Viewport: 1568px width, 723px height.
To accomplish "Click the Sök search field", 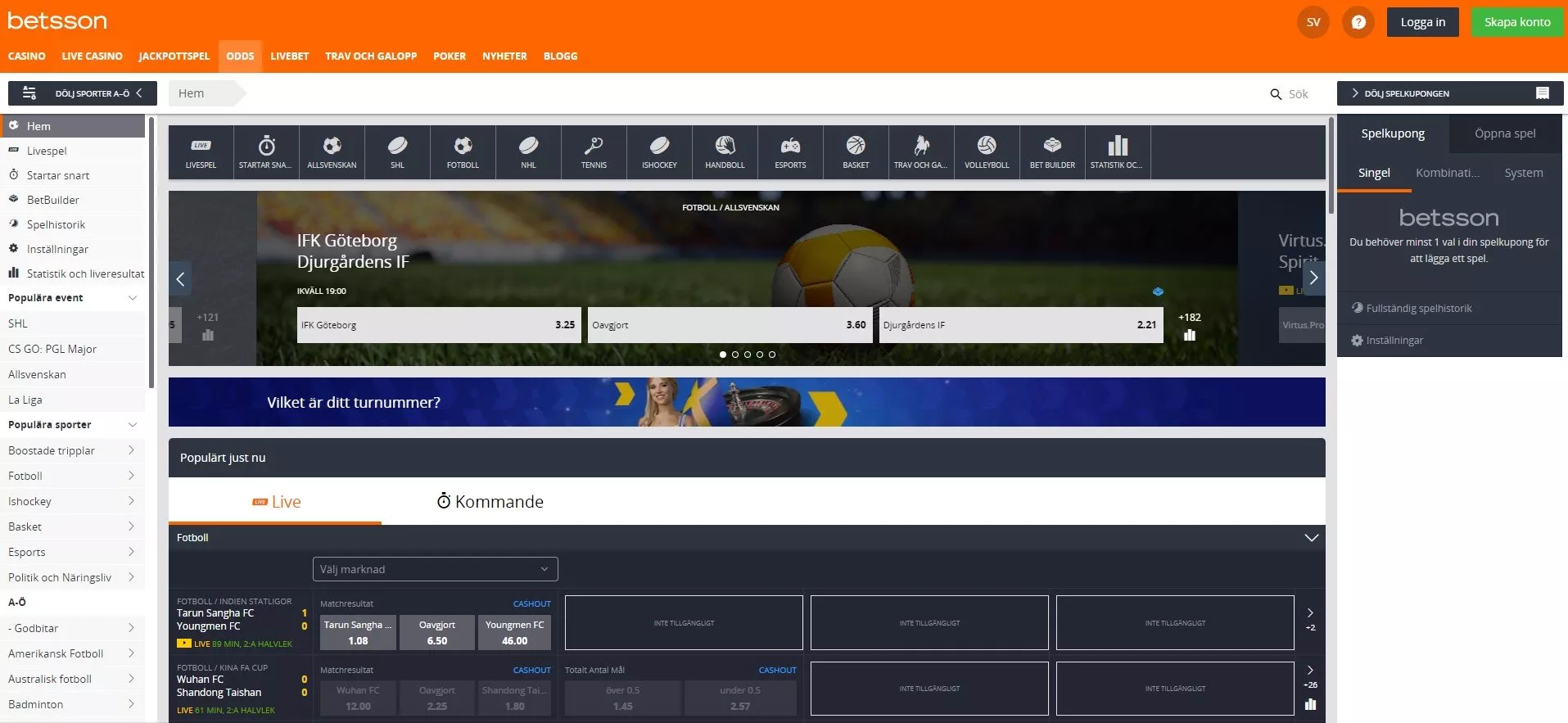I will point(1298,94).
